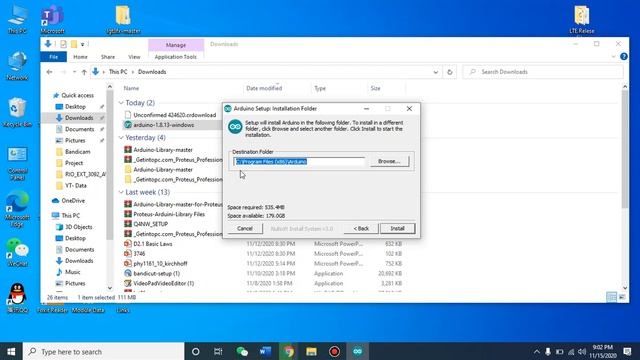Open Control Panel desktop icon
The height and width of the screenshot is (360, 640).
point(17,163)
